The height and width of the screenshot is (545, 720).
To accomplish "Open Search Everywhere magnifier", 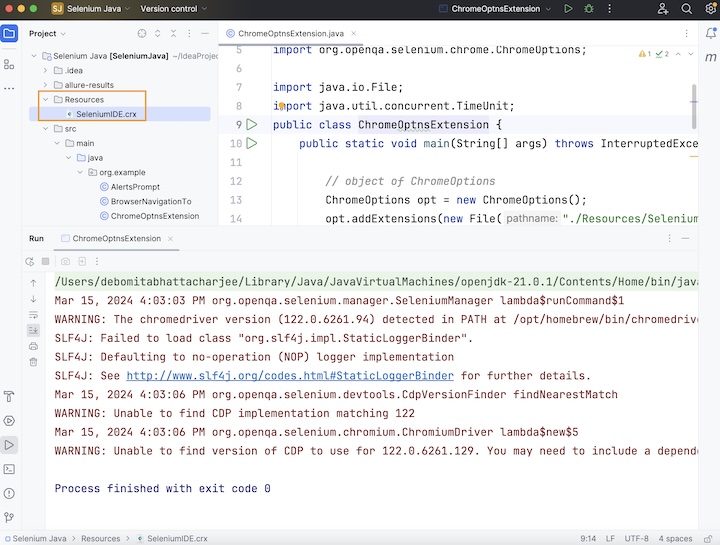I will click(x=686, y=9).
